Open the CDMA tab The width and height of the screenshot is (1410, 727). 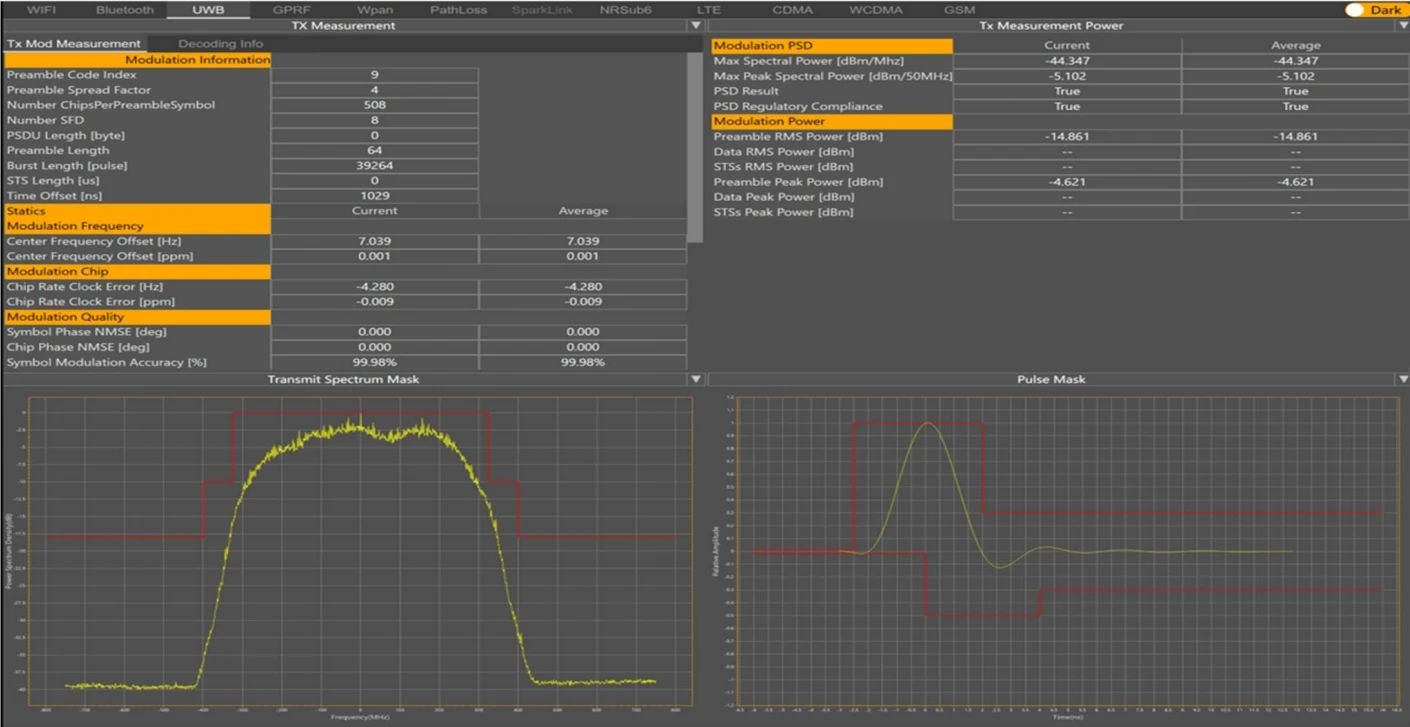pos(792,10)
